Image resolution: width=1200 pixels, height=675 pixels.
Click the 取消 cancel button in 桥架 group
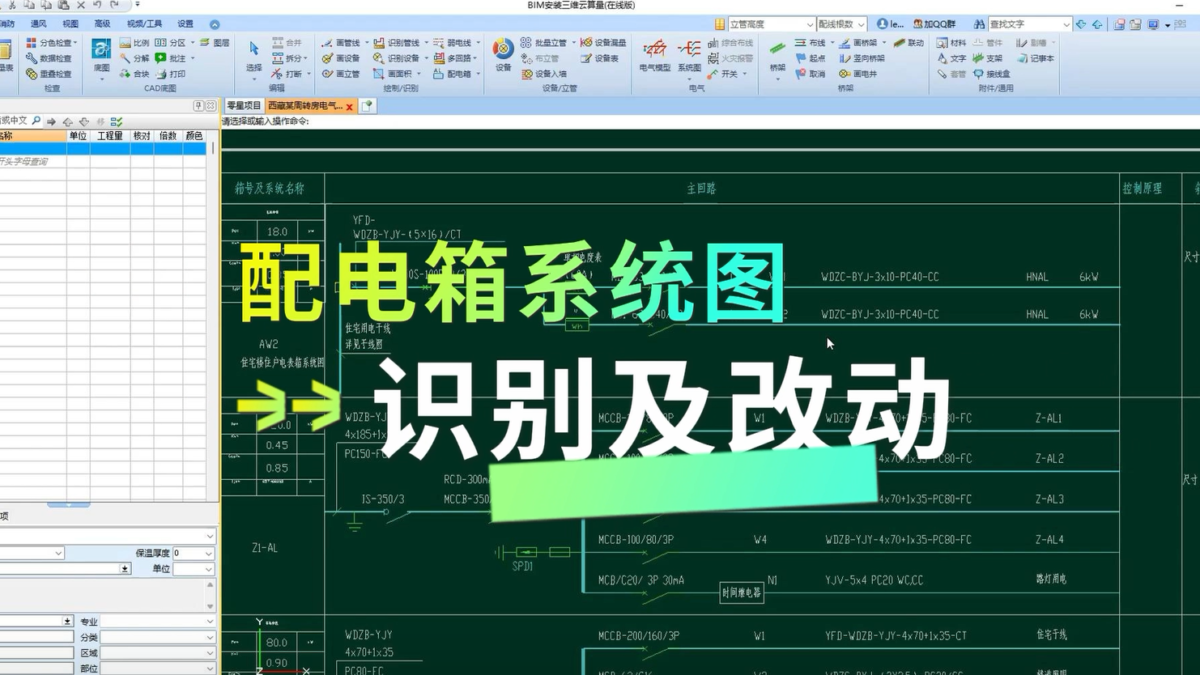click(x=810, y=74)
